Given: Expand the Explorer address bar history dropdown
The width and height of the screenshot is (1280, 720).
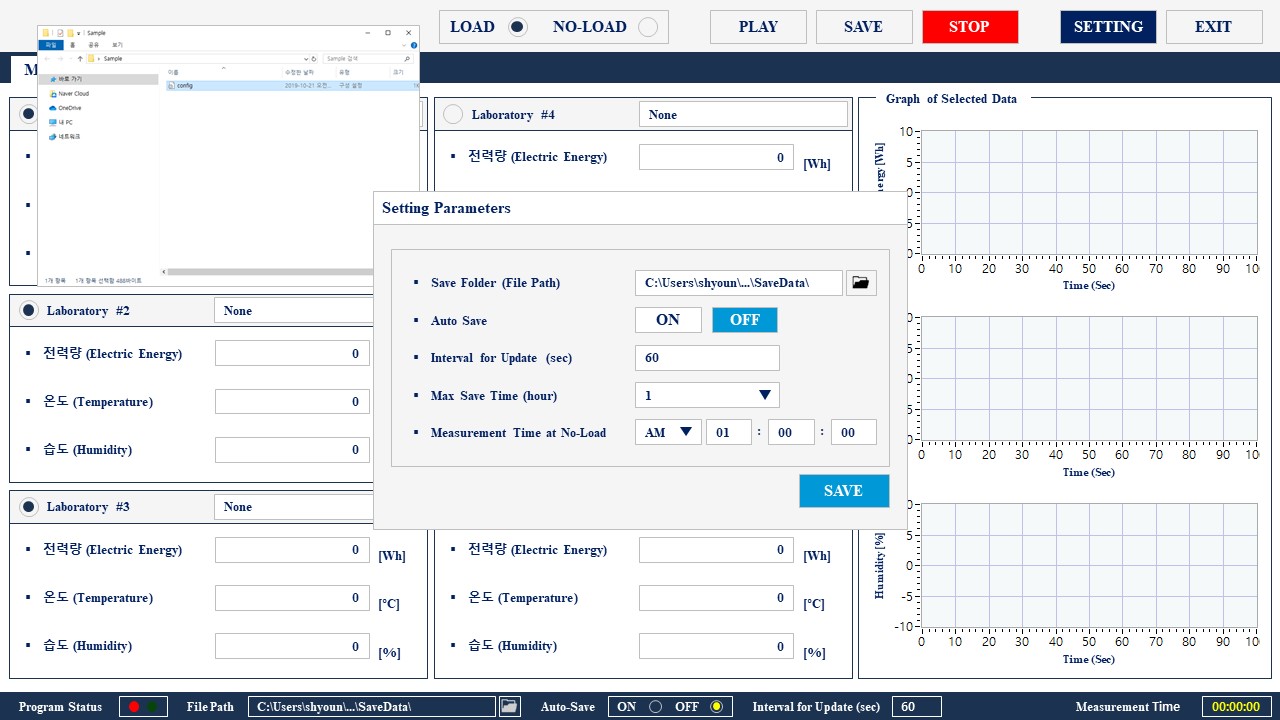Looking at the screenshot, I should pyautogui.click(x=306, y=59).
